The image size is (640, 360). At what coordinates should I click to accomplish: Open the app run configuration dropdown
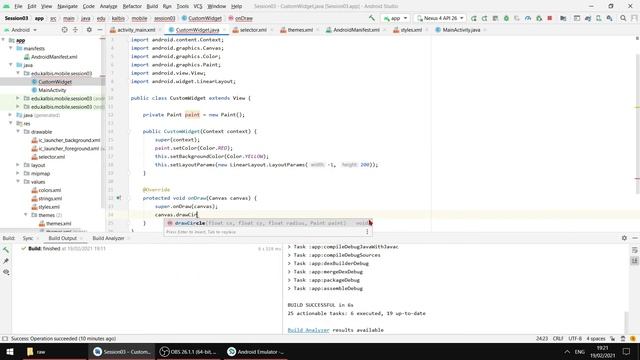[395, 18]
